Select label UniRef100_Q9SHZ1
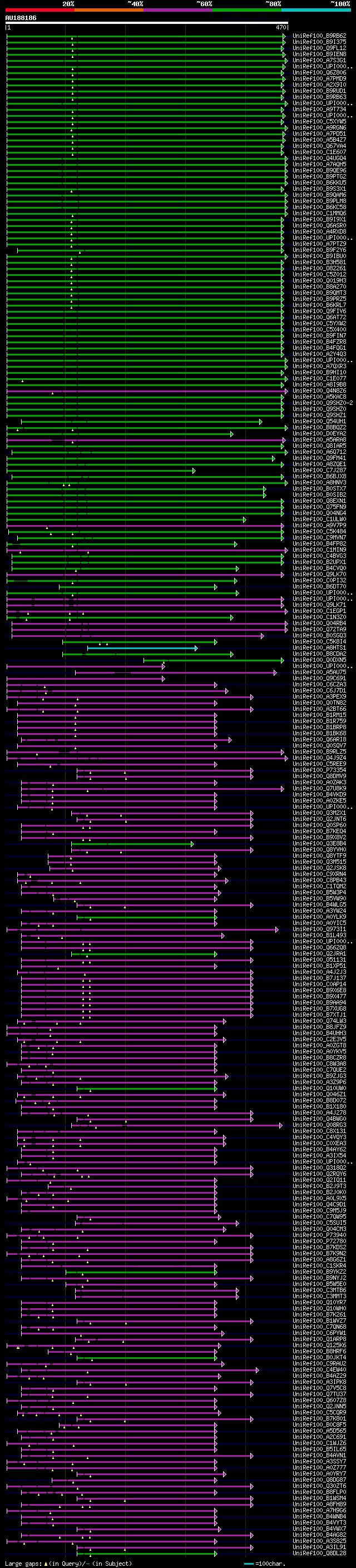 coord(319,415)
